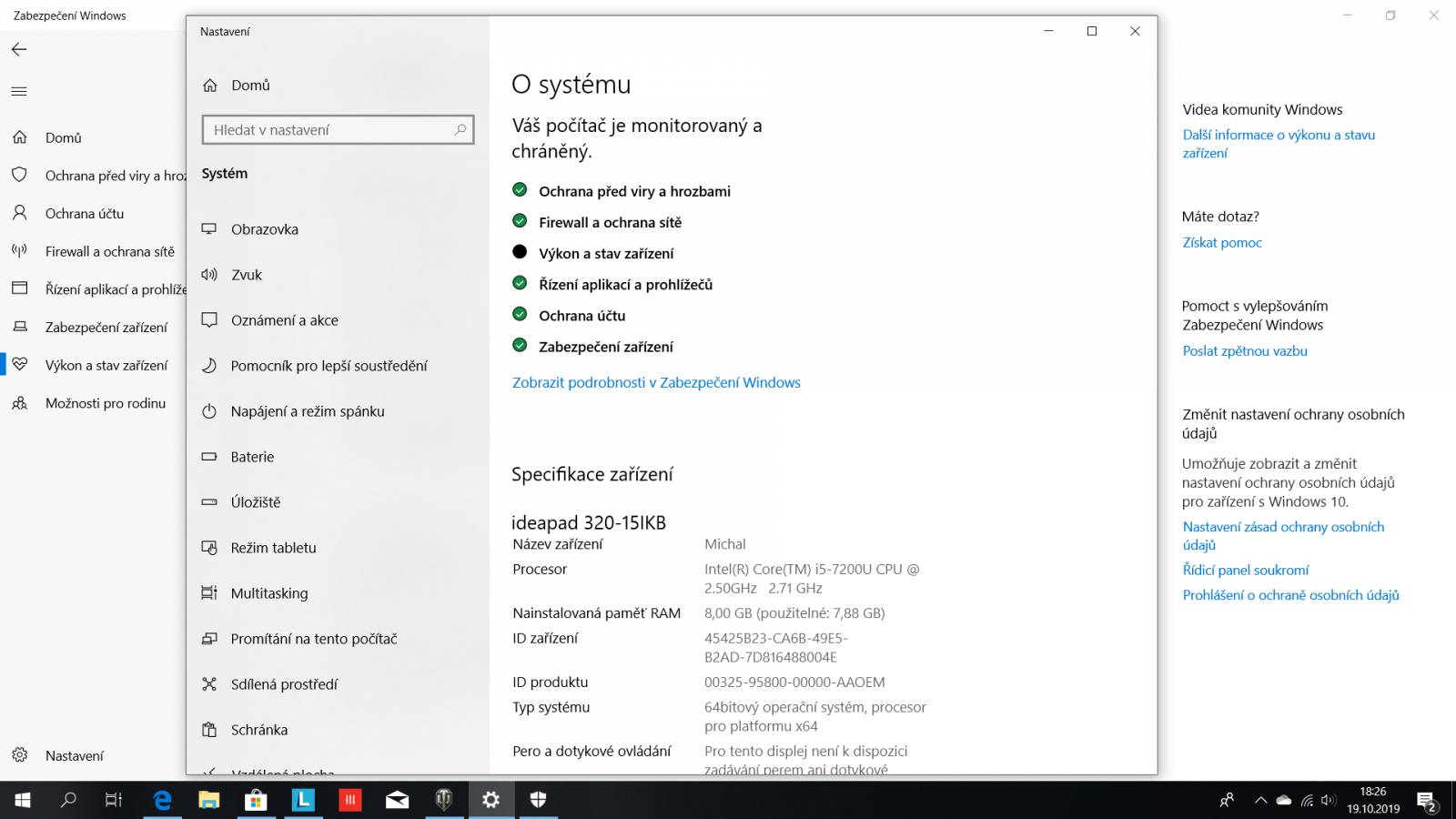This screenshot has height=819, width=1456.
Task: Select Ochrana před viry shield in security sidebar
Action: (19, 176)
